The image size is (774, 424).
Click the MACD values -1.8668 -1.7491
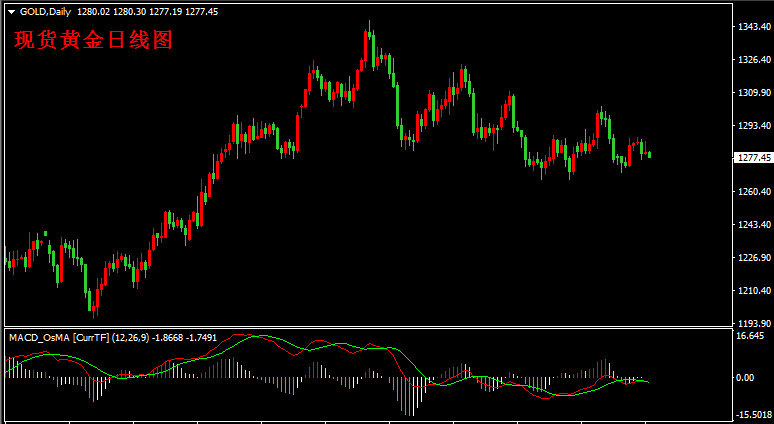pyautogui.click(x=184, y=338)
